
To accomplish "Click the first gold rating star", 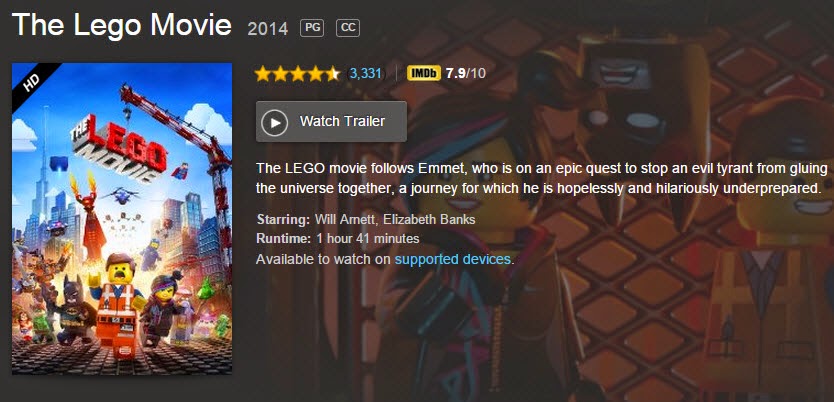I will (x=263, y=73).
